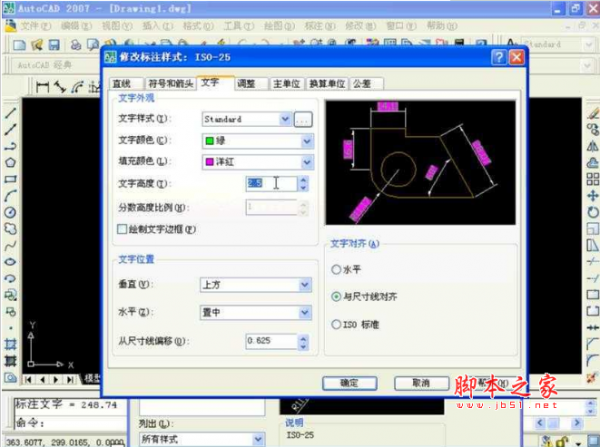Click the Plot print icon
The image size is (600, 447).
tap(76, 45)
